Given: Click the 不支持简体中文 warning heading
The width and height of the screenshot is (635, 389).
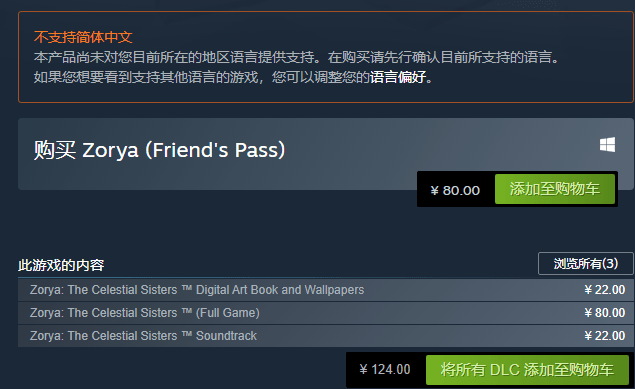Looking at the screenshot, I should [x=83, y=37].
